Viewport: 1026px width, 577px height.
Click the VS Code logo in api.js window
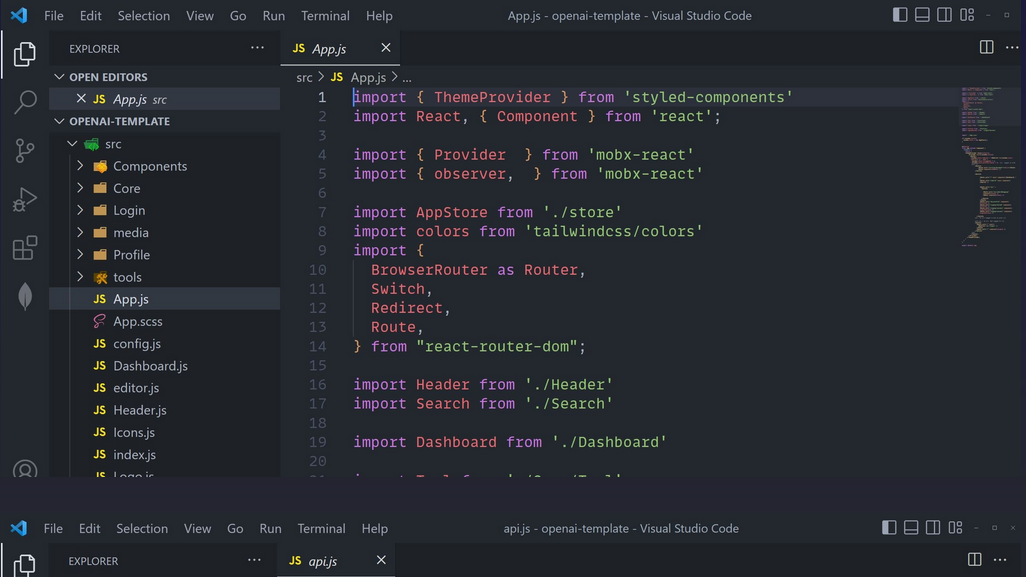point(19,528)
